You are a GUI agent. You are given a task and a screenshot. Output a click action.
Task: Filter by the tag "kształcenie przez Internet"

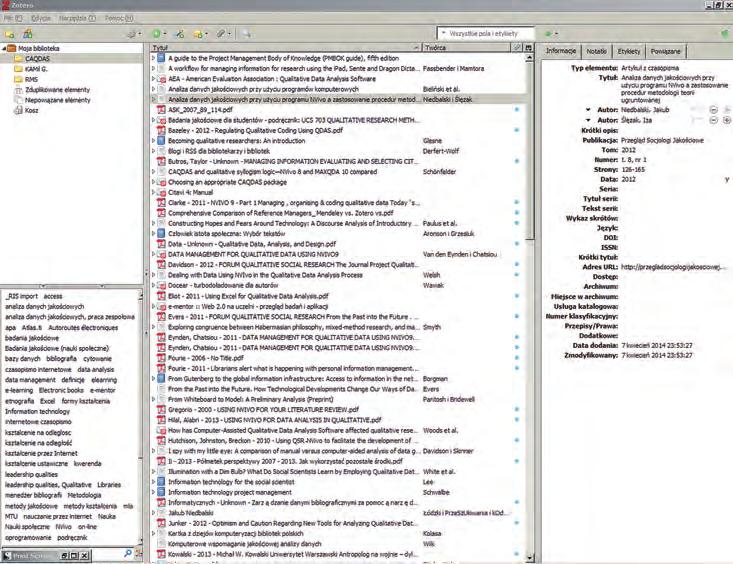coord(41,453)
